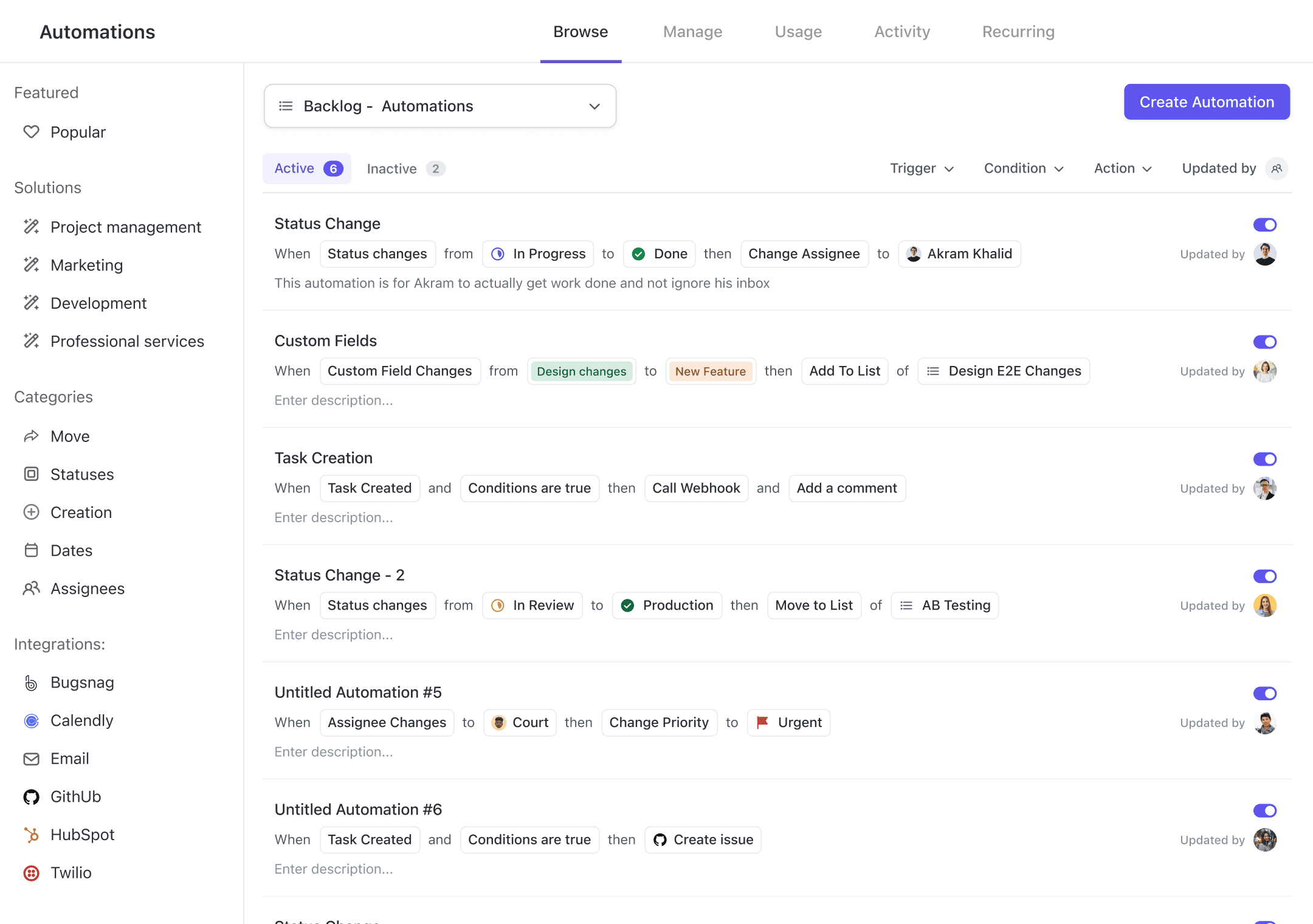Screen dimensions: 1313x924
Task: Open the Assignees category icon
Action: click(x=31, y=588)
